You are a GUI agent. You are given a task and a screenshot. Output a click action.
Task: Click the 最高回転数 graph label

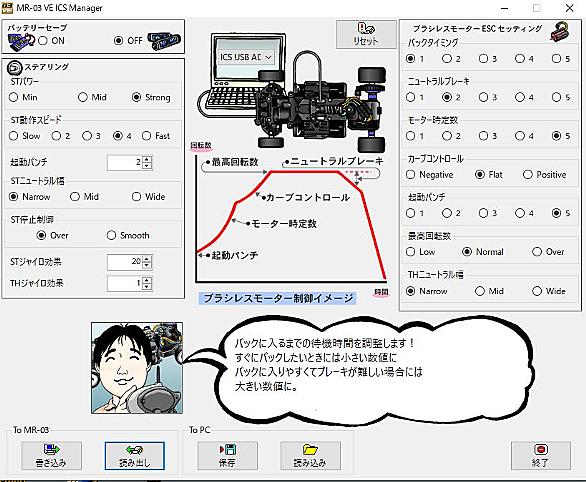click(235, 162)
